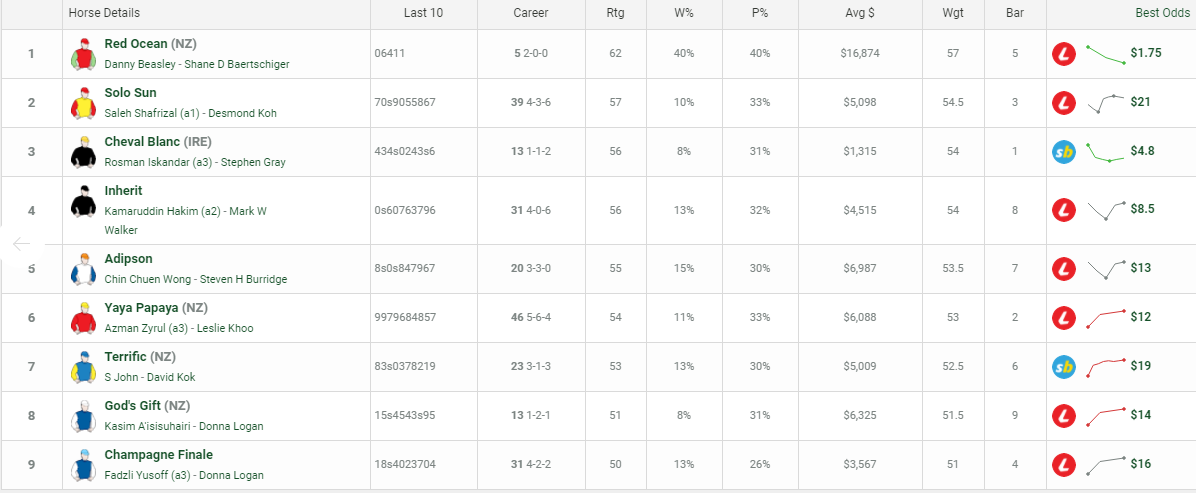Click Red Ocean's red and green jockey silks
The width and height of the screenshot is (1196, 493).
(x=82, y=53)
